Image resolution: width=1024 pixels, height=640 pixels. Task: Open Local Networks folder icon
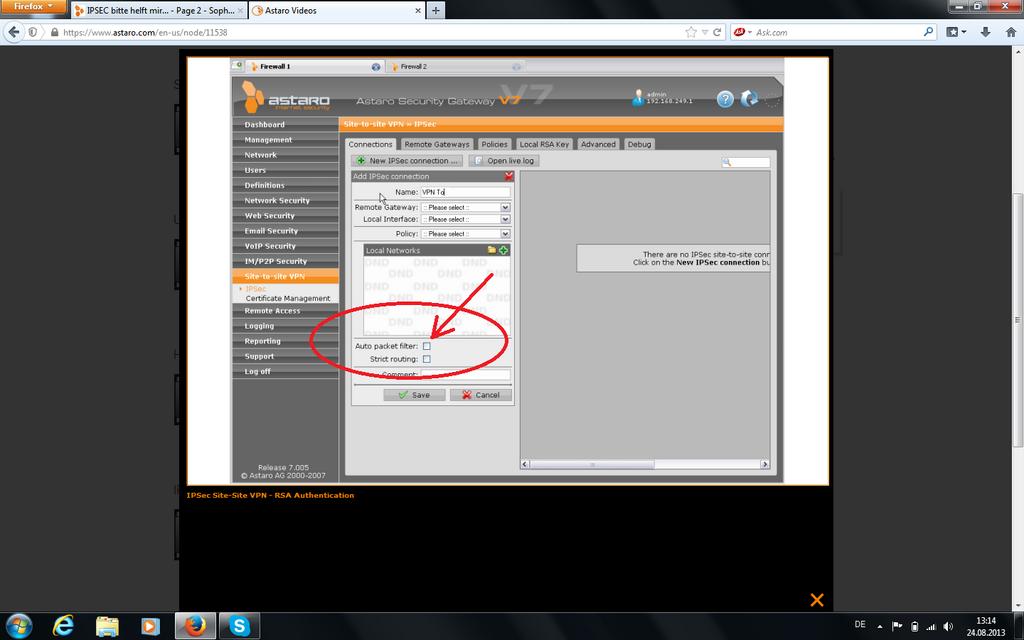[492, 250]
